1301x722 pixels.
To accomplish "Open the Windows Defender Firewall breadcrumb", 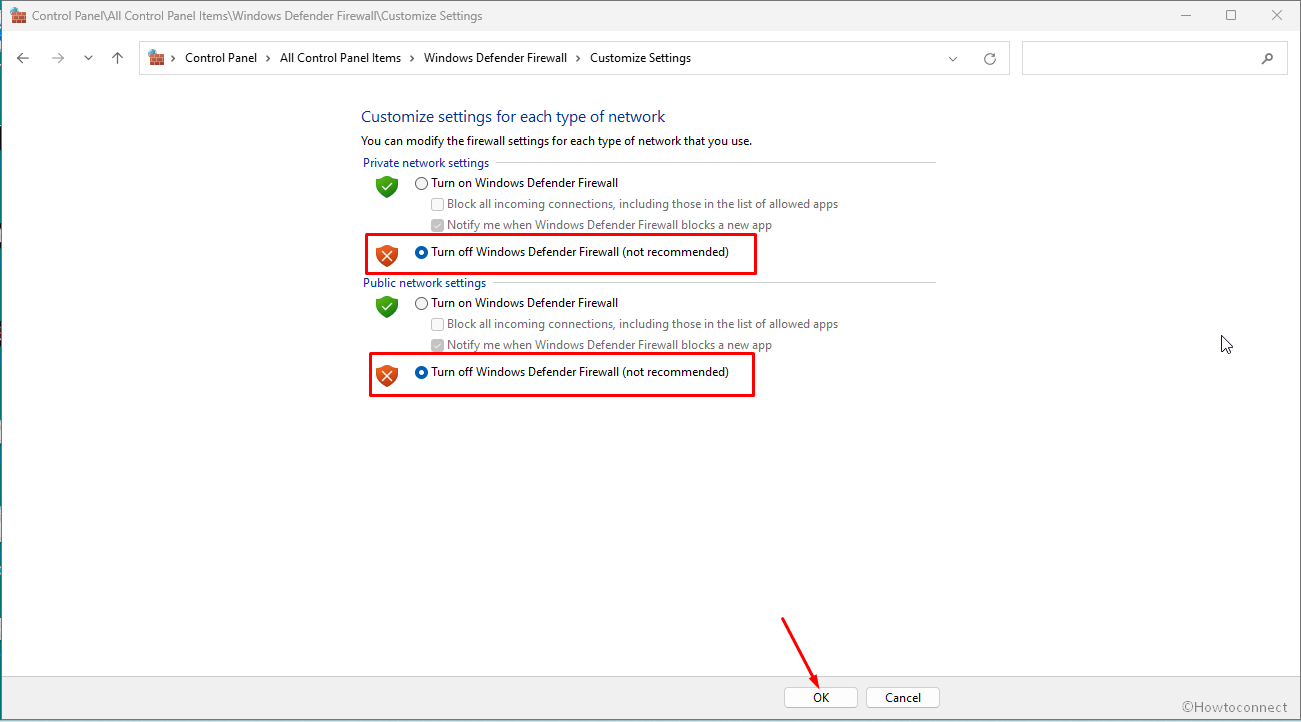I will coord(495,58).
